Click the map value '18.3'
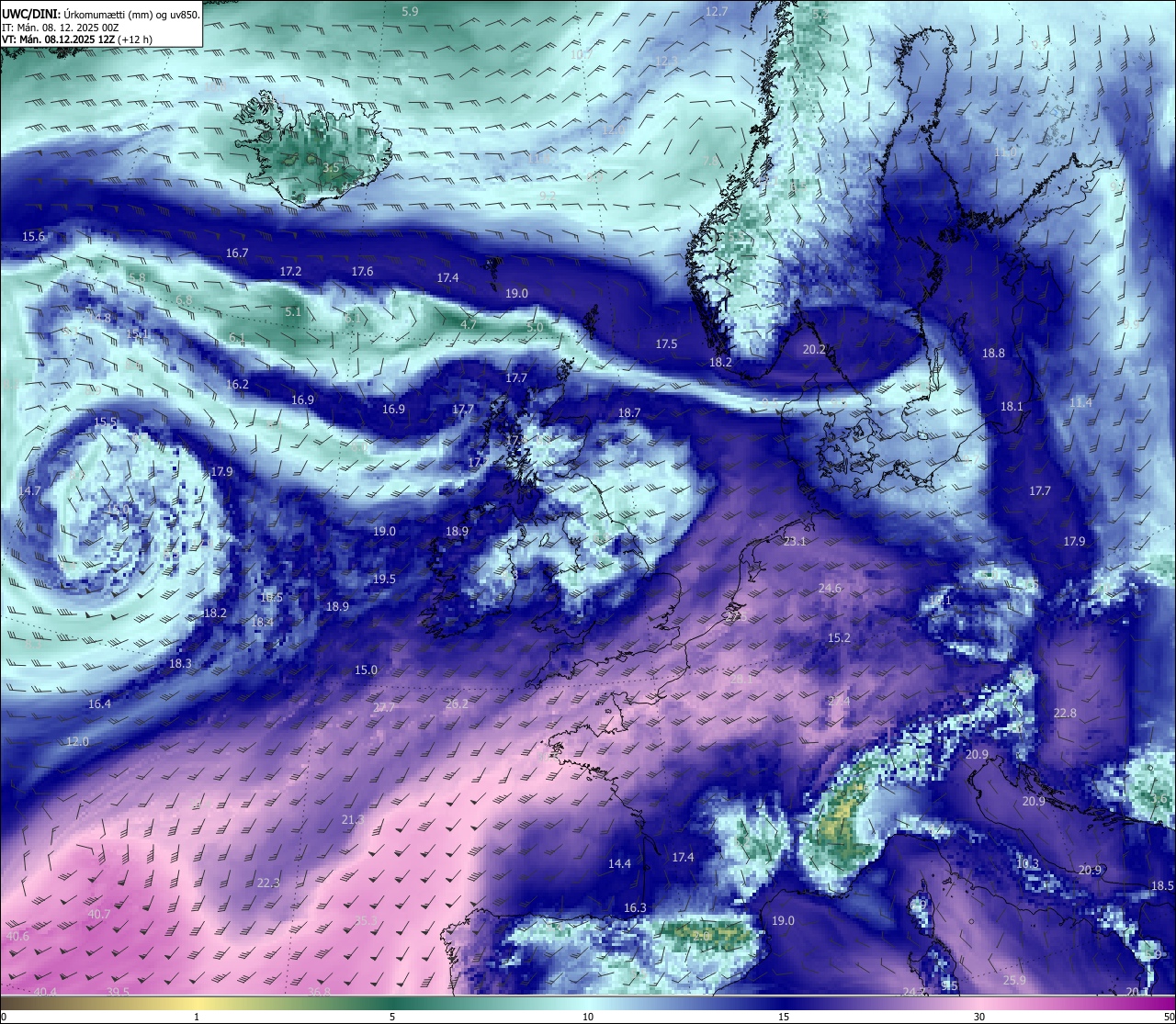Image resolution: width=1176 pixels, height=1024 pixels. [180, 664]
